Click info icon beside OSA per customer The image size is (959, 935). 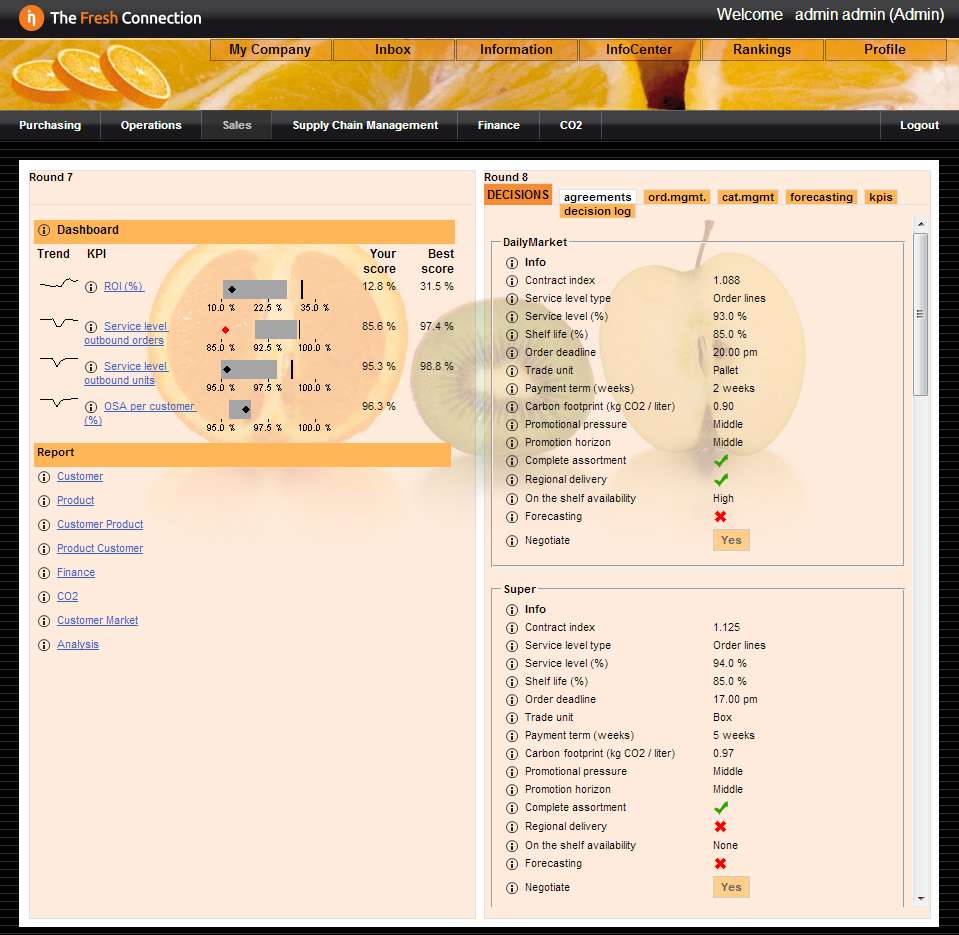coord(91,407)
